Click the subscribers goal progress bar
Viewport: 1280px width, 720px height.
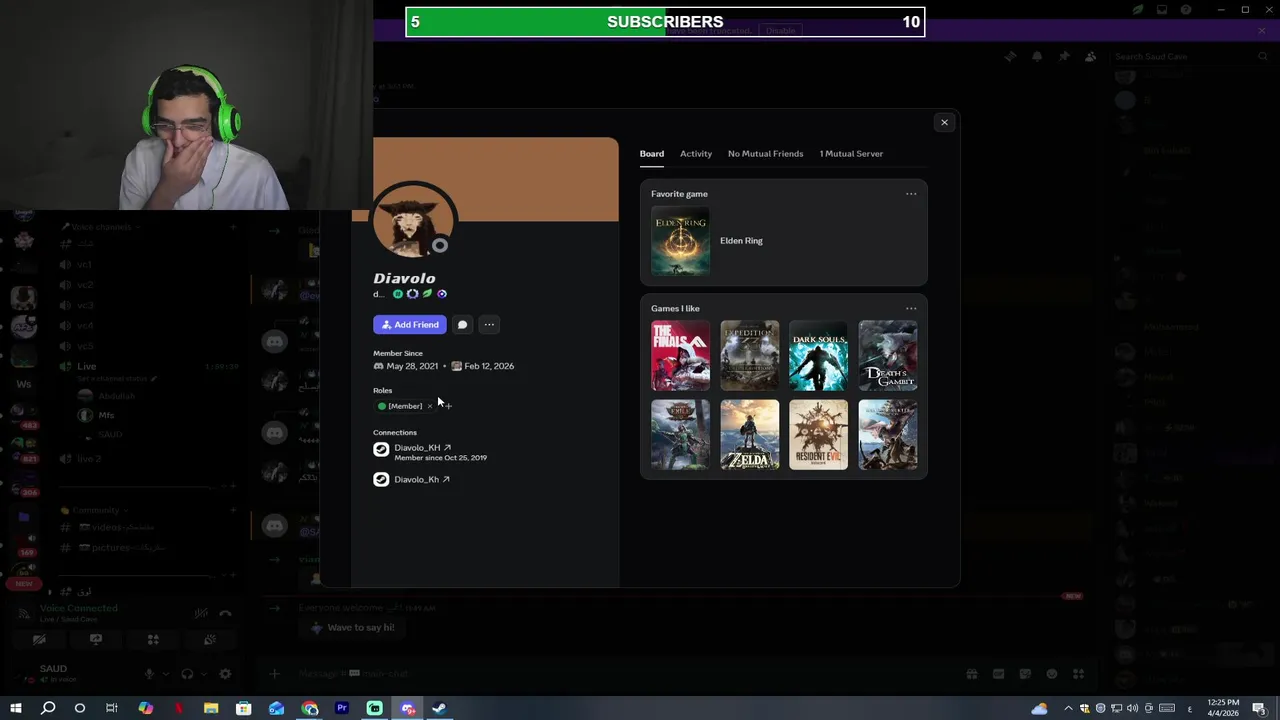pyautogui.click(x=665, y=22)
